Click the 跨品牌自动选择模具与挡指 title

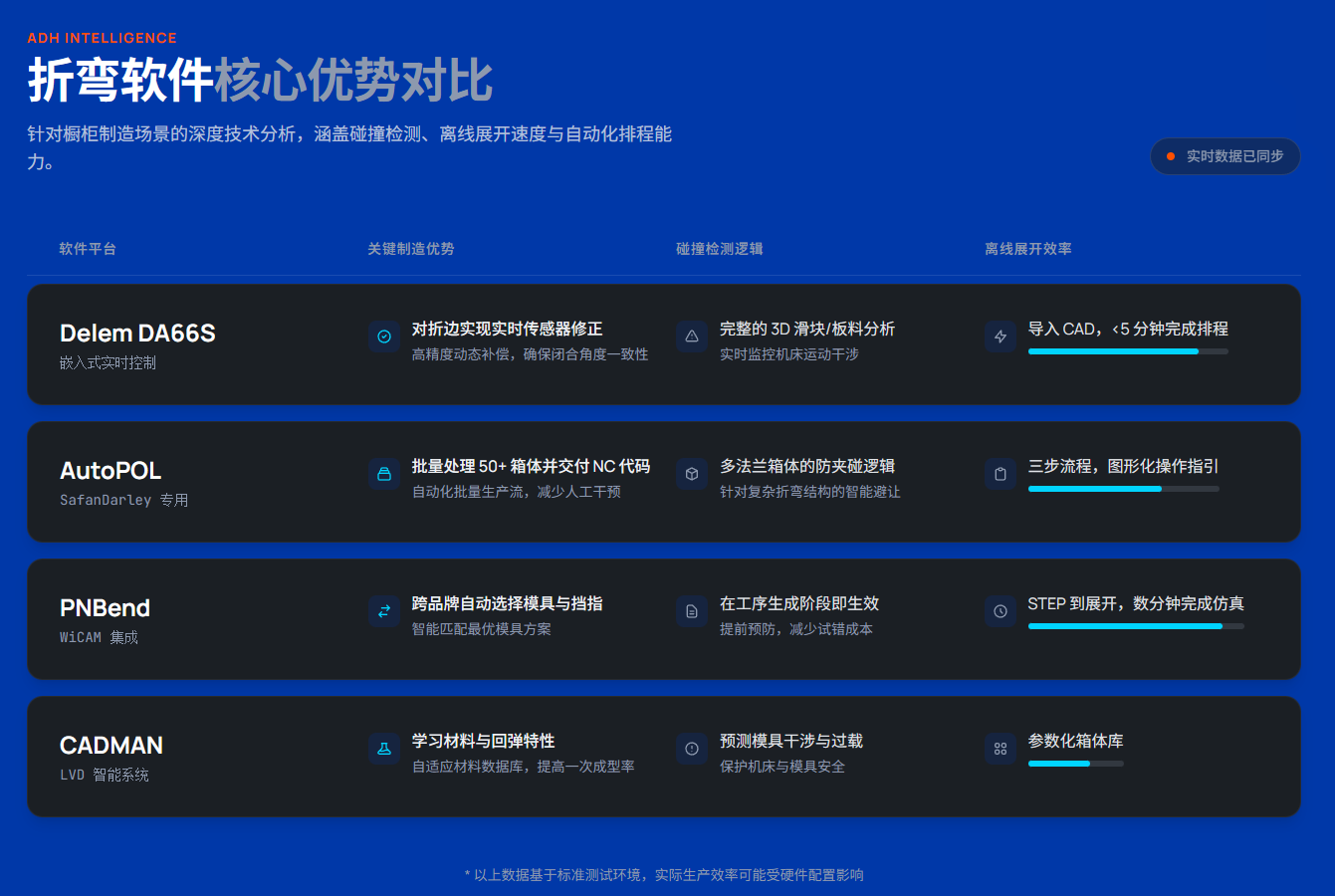[x=508, y=603]
